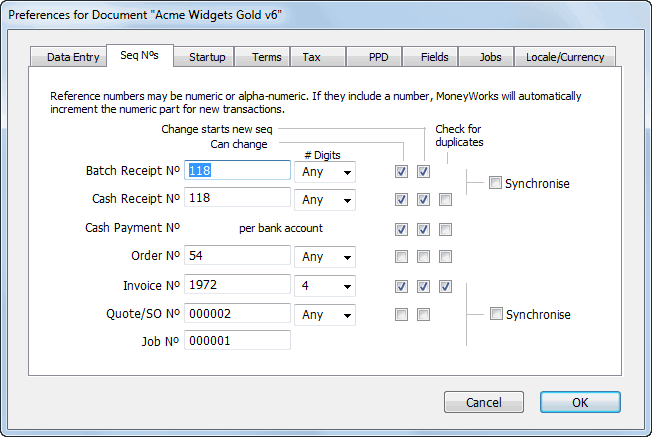Tick Cash Payment 'Check for duplicates' checkbox
Image resolution: width=652 pixels, height=437 pixels.
coord(445,229)
